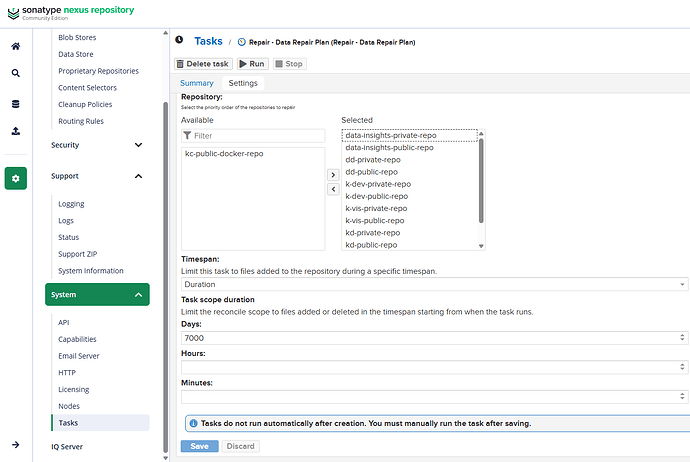Move repository left with remove arrow
This screenshot has width=690, height=462.
point(334,188)
